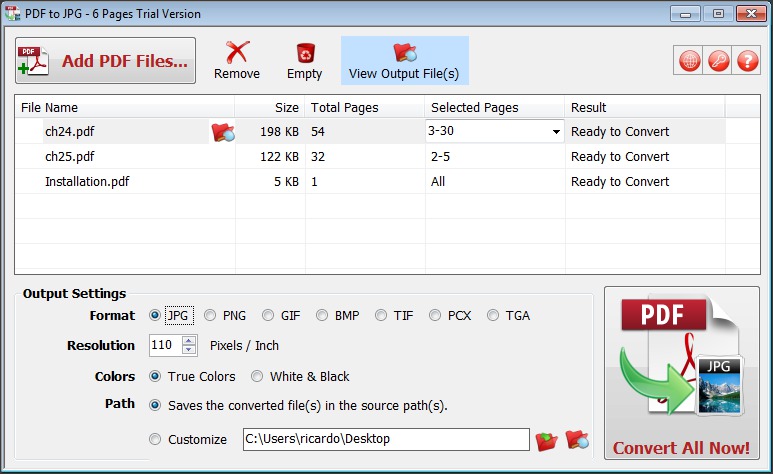Click the custom output path field
This screenshot has height=474, width=773.
point(386,439)
